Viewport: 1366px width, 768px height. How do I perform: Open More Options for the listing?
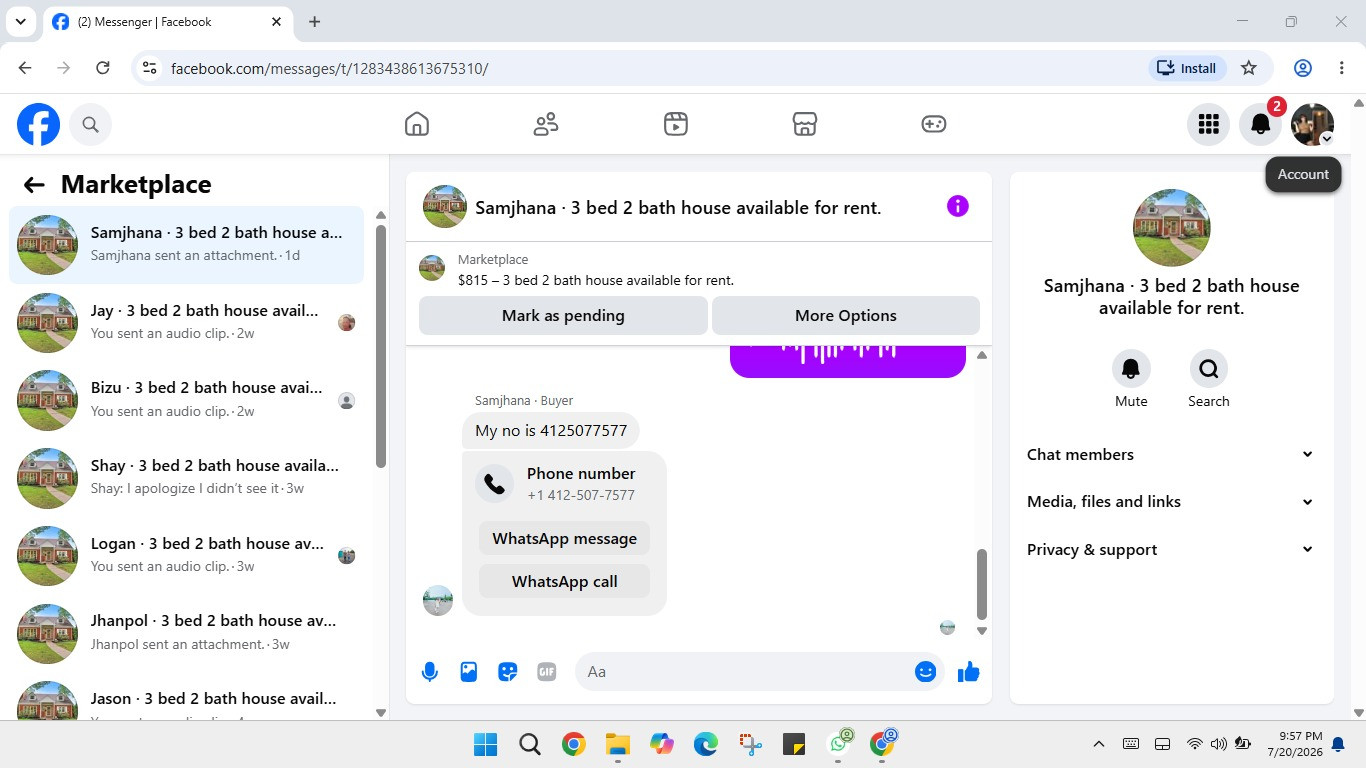point(846,315)
